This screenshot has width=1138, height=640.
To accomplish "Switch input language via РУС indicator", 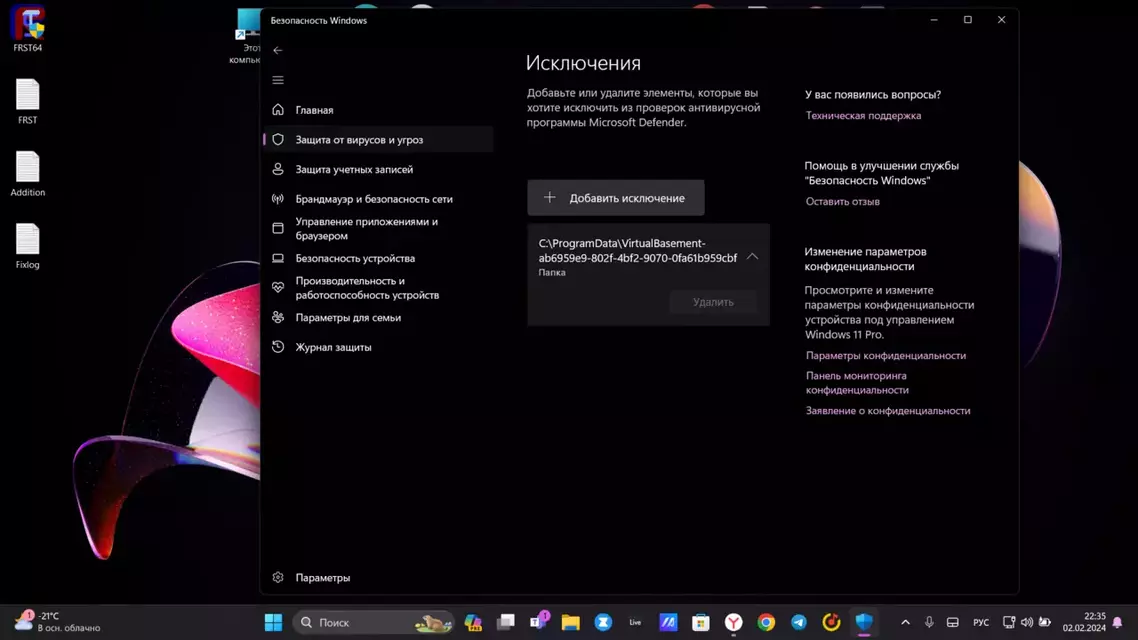I will point(981,623).
